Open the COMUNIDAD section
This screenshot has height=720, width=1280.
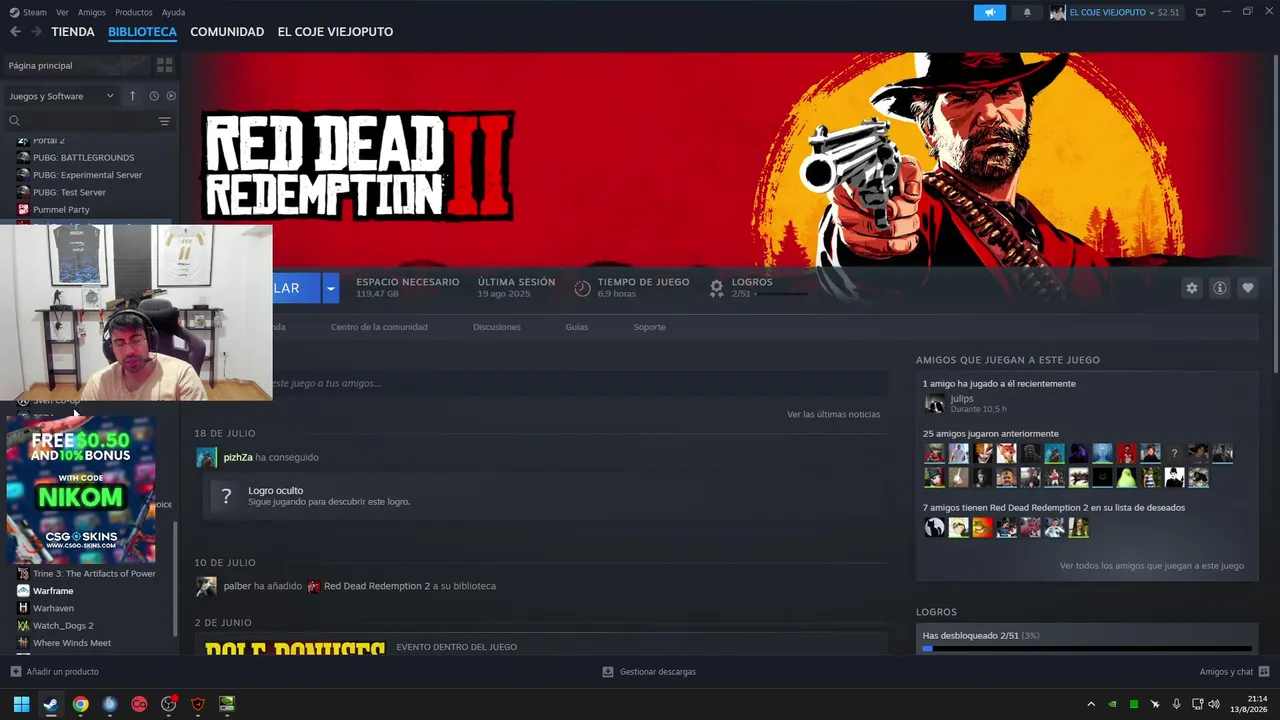(x=227, y=32)
